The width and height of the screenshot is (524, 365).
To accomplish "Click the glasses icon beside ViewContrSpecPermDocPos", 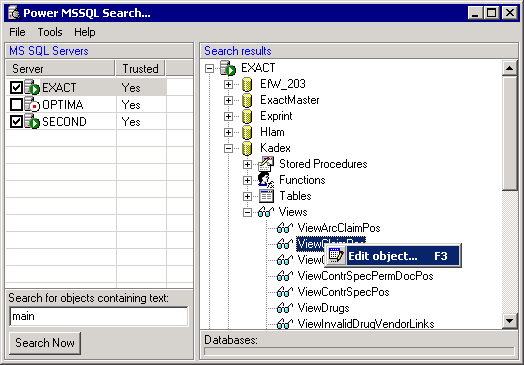I will point(285,276).
